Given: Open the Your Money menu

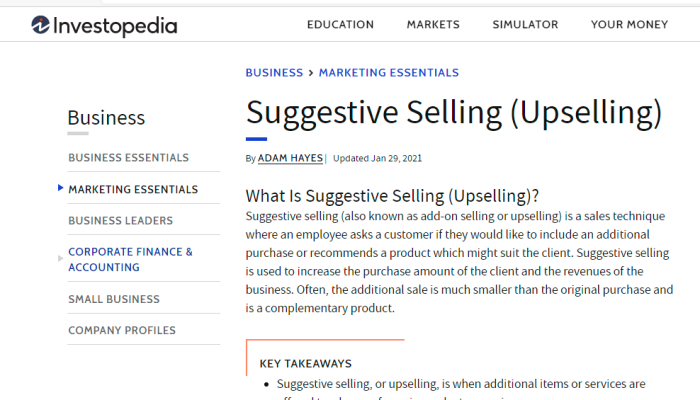Looking at the screenshot, I should [629, 25].
